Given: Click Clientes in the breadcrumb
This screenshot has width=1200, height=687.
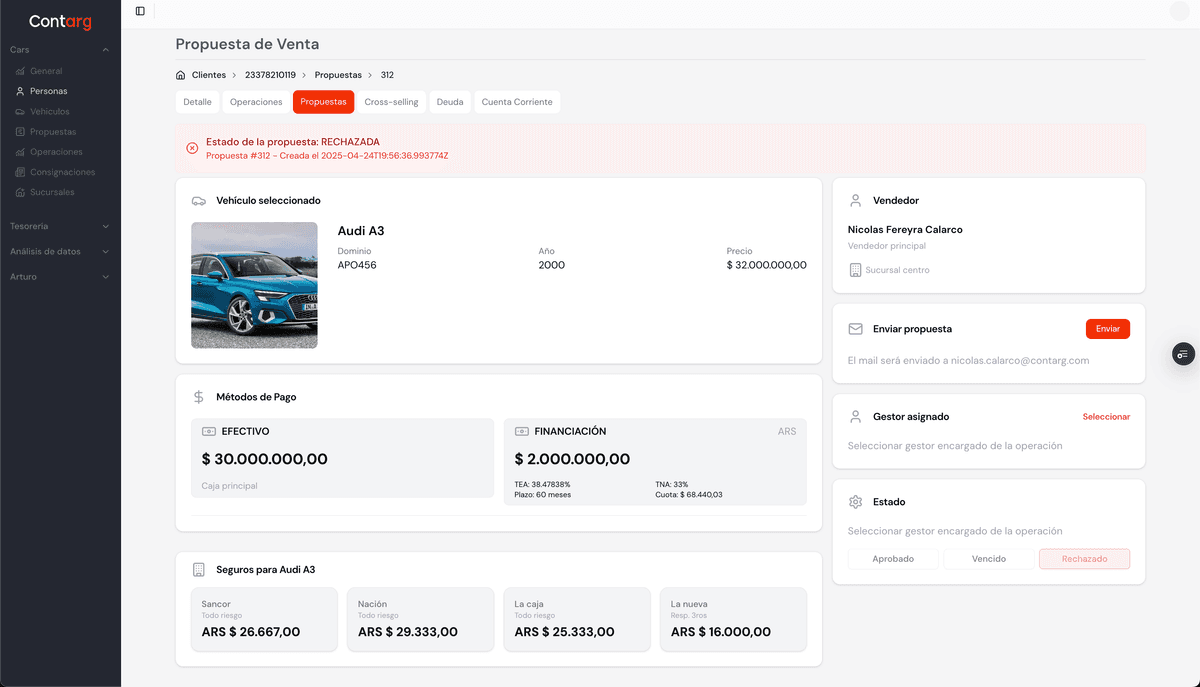Looking at the screenshot, I should pyautogui.click(x=209, y=75).
